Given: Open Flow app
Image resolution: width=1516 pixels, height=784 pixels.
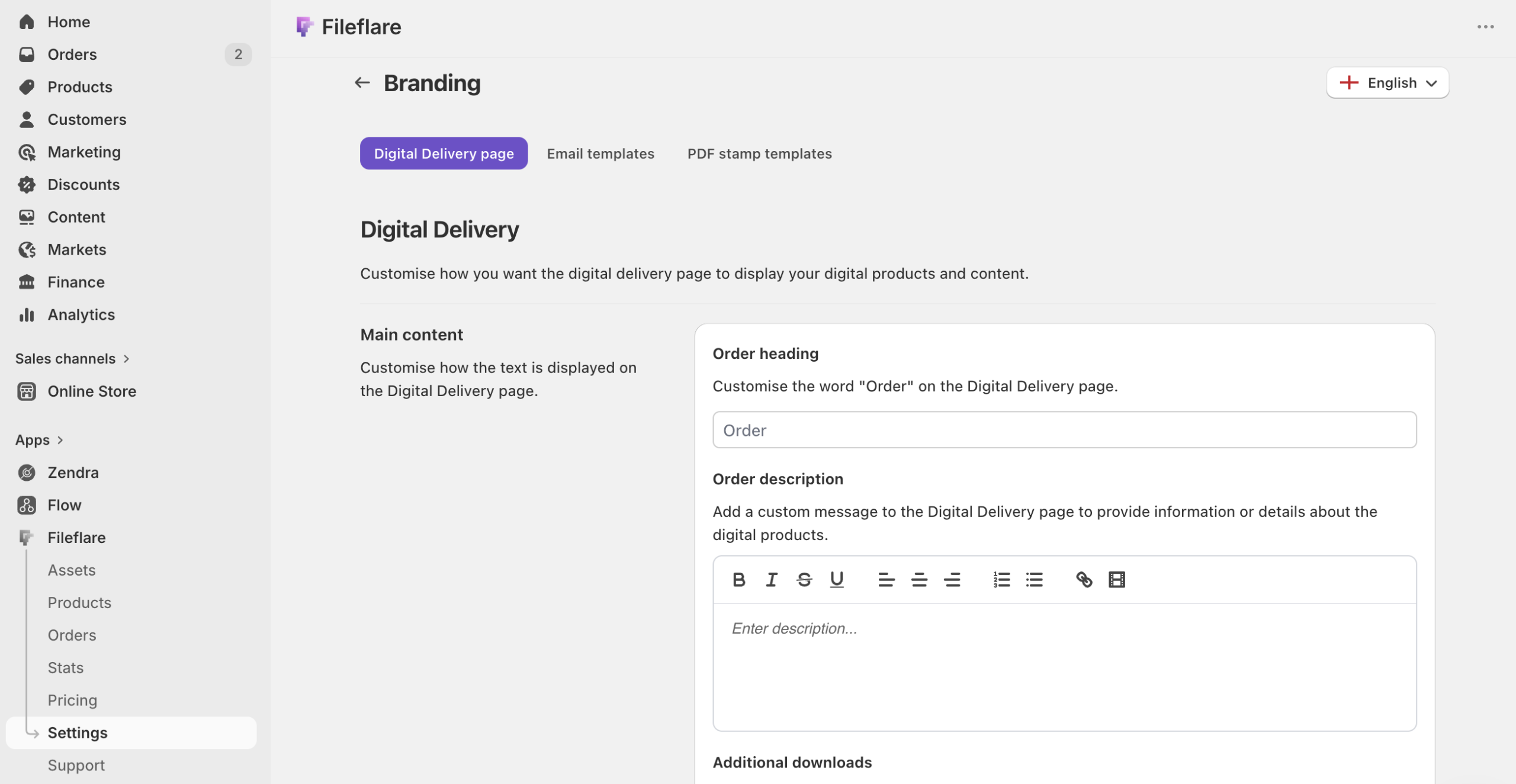Looking at the screenshot, I should pos(65,505).
